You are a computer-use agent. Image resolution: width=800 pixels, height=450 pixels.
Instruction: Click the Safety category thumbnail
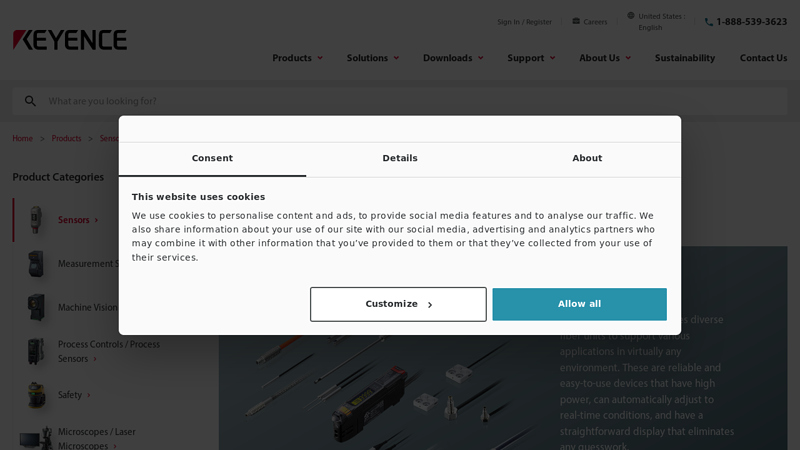tap(36, 395)
